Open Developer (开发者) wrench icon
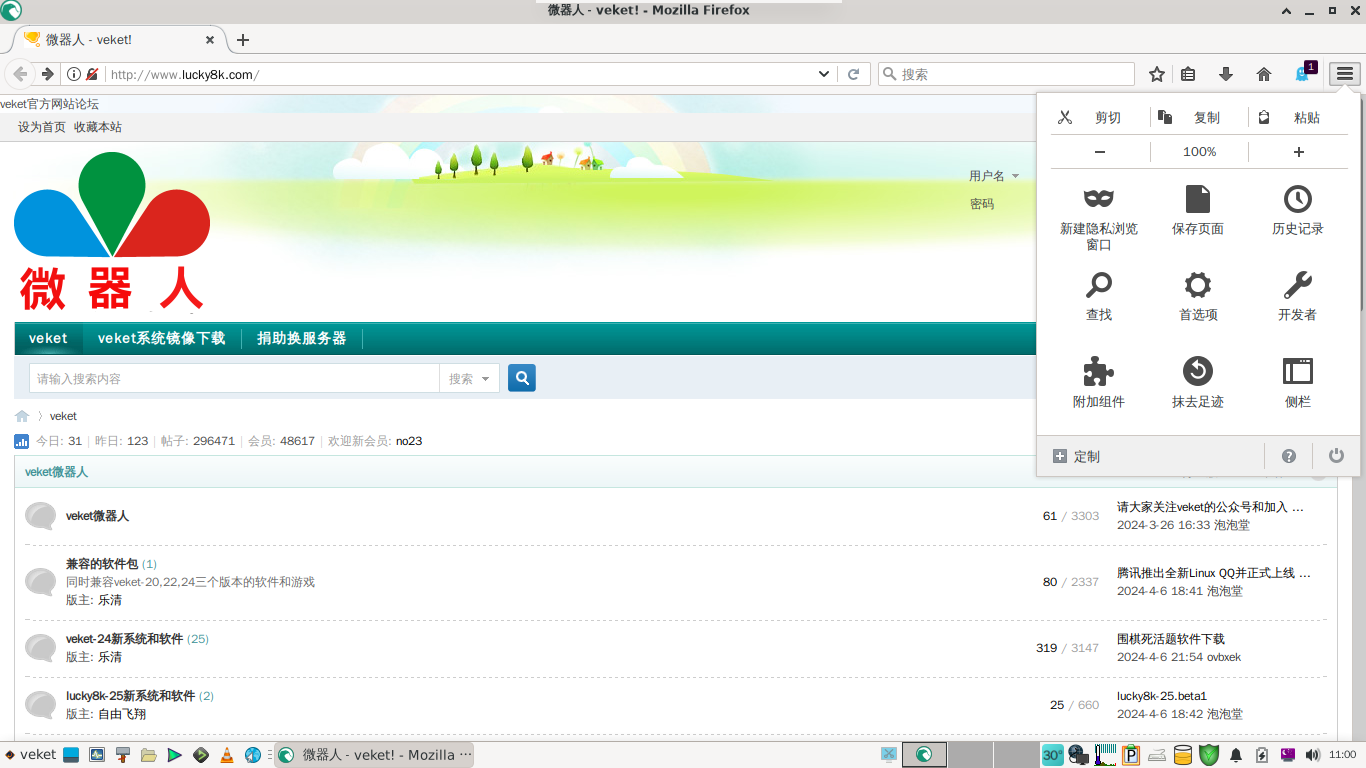This screenshot has height=768, width=1366. (x=1298, y=285)
